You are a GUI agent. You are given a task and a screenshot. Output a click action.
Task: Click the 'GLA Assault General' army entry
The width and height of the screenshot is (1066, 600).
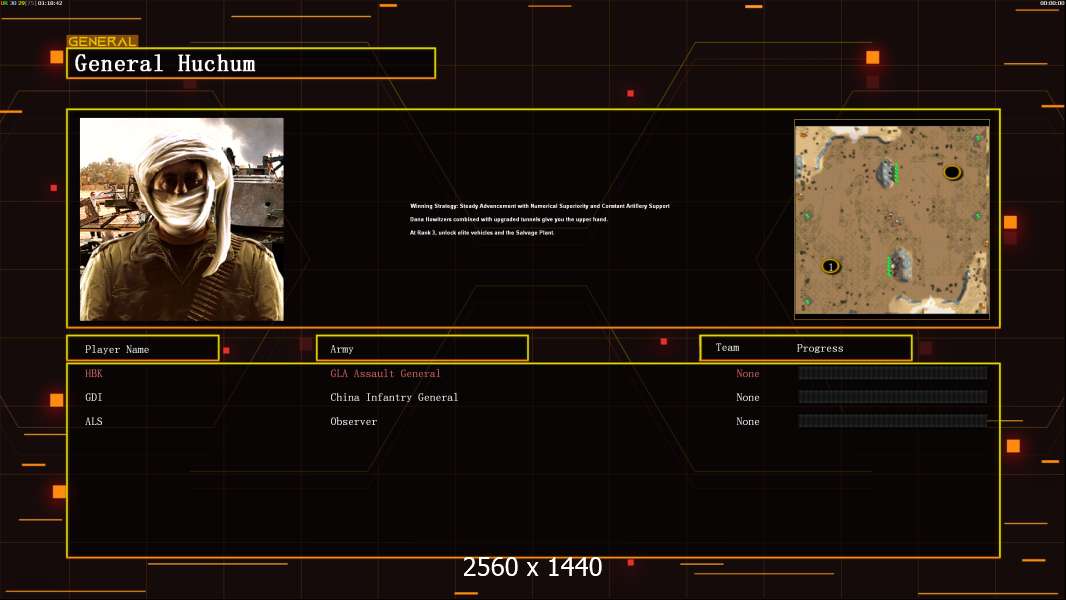(x=385, y=373)
